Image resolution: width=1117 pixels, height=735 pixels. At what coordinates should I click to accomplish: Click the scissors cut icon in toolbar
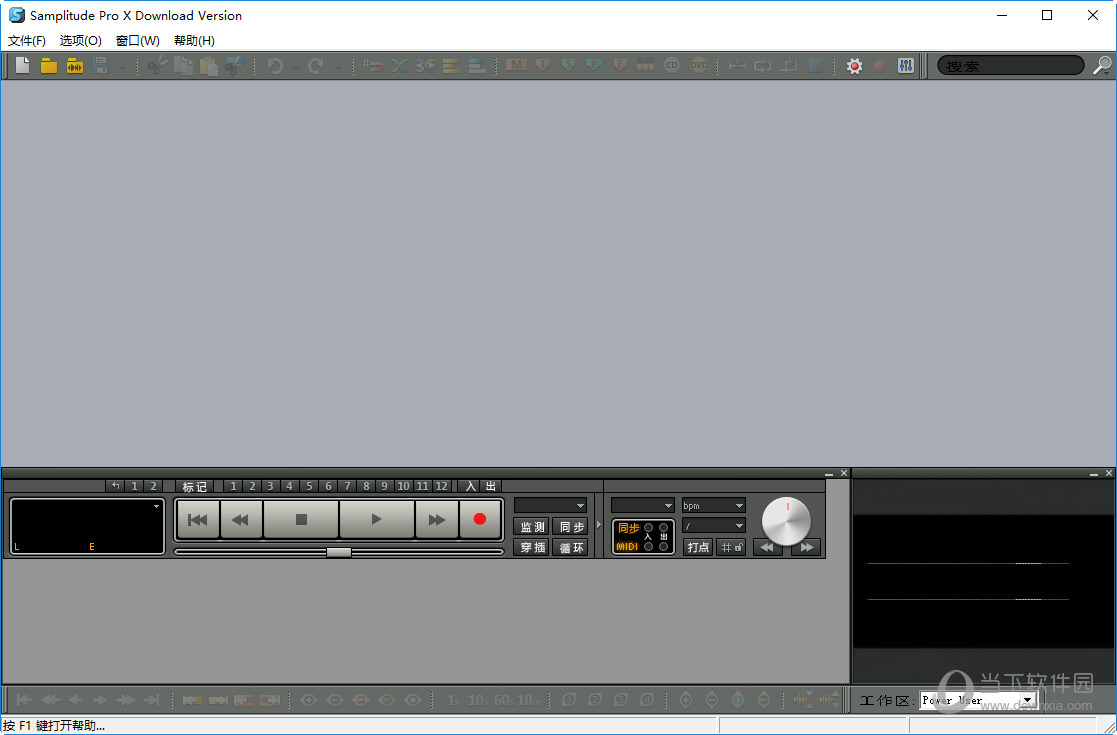pos(156,66)
